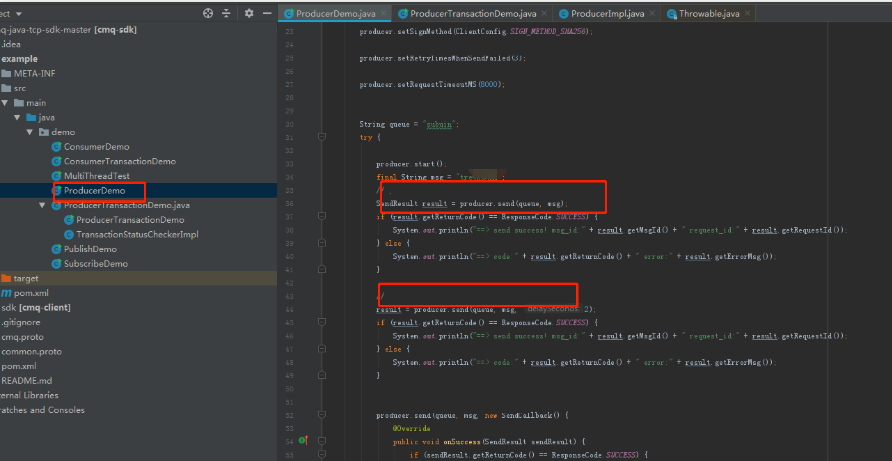Switch to the Throwable.java tab
Image resolution: width=892 pixels, height=461 pixels.
coord(711,14)
